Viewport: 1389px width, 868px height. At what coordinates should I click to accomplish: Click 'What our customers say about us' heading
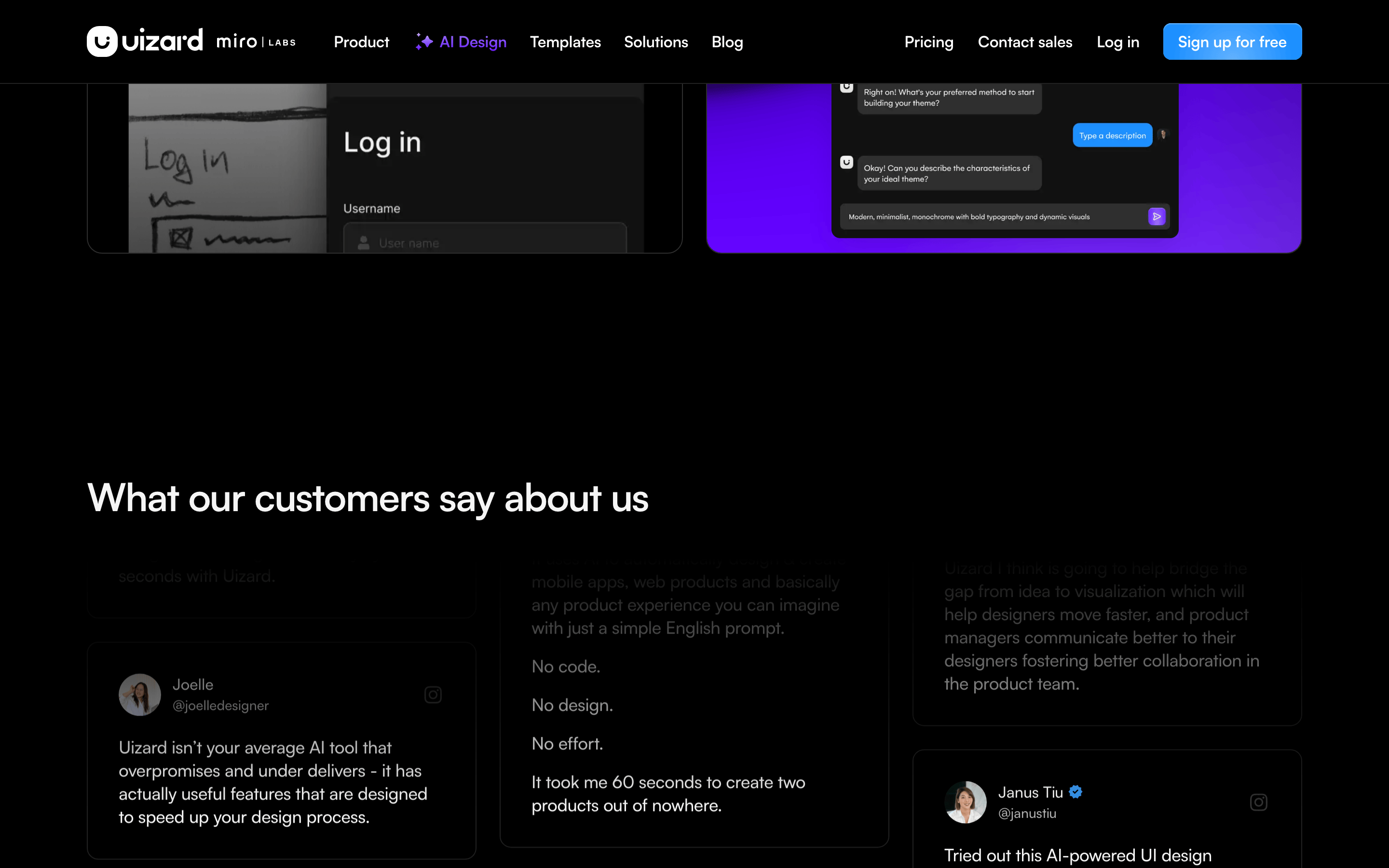(368, 498)
